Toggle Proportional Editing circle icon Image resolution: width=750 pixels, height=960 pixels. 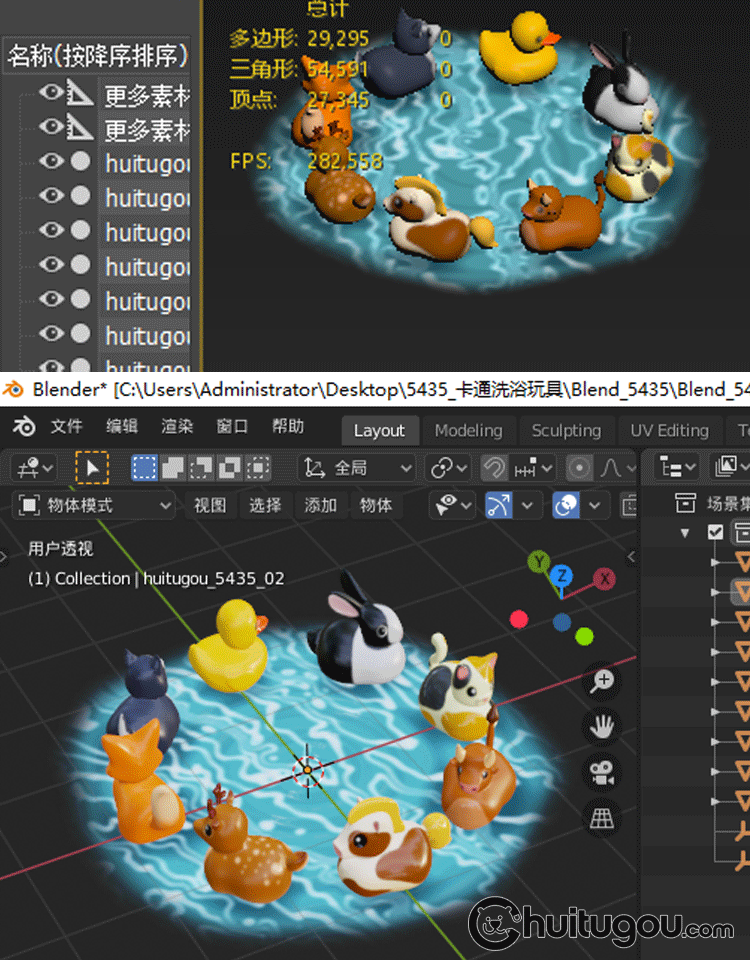(579, 468)
